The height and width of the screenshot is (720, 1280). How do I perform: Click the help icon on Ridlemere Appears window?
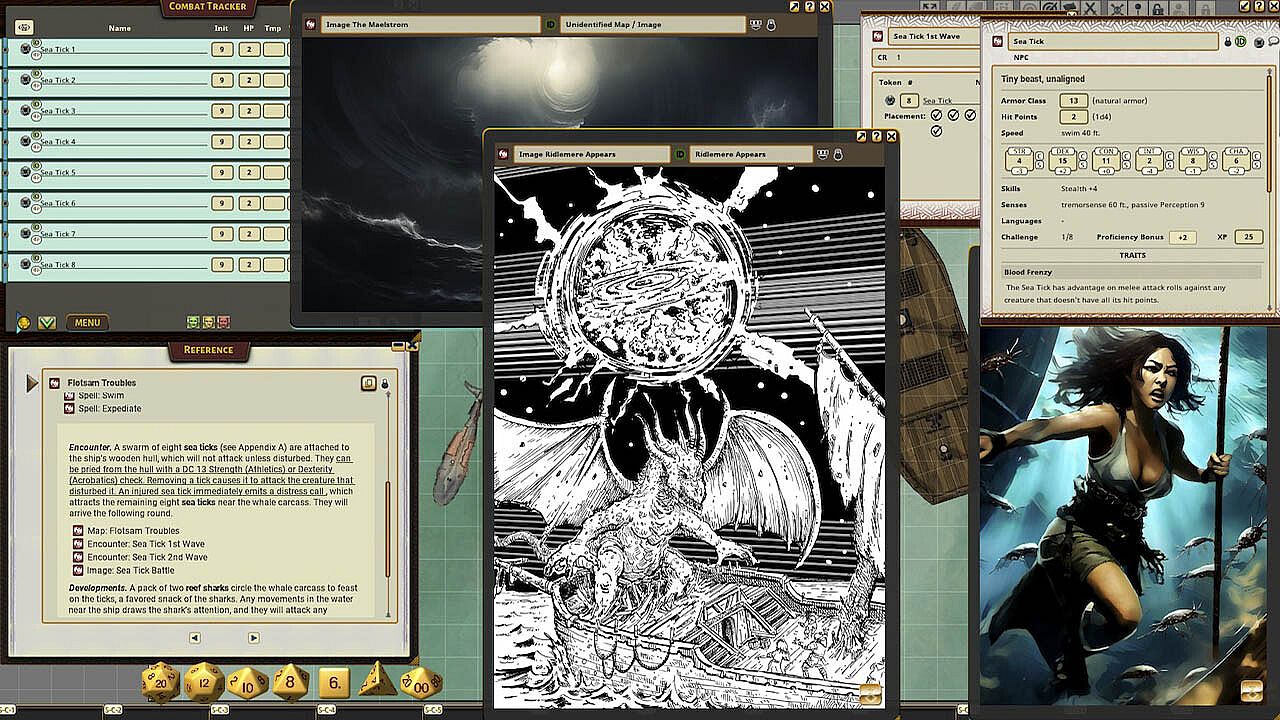pyautogui.click(x=875, y=137)
